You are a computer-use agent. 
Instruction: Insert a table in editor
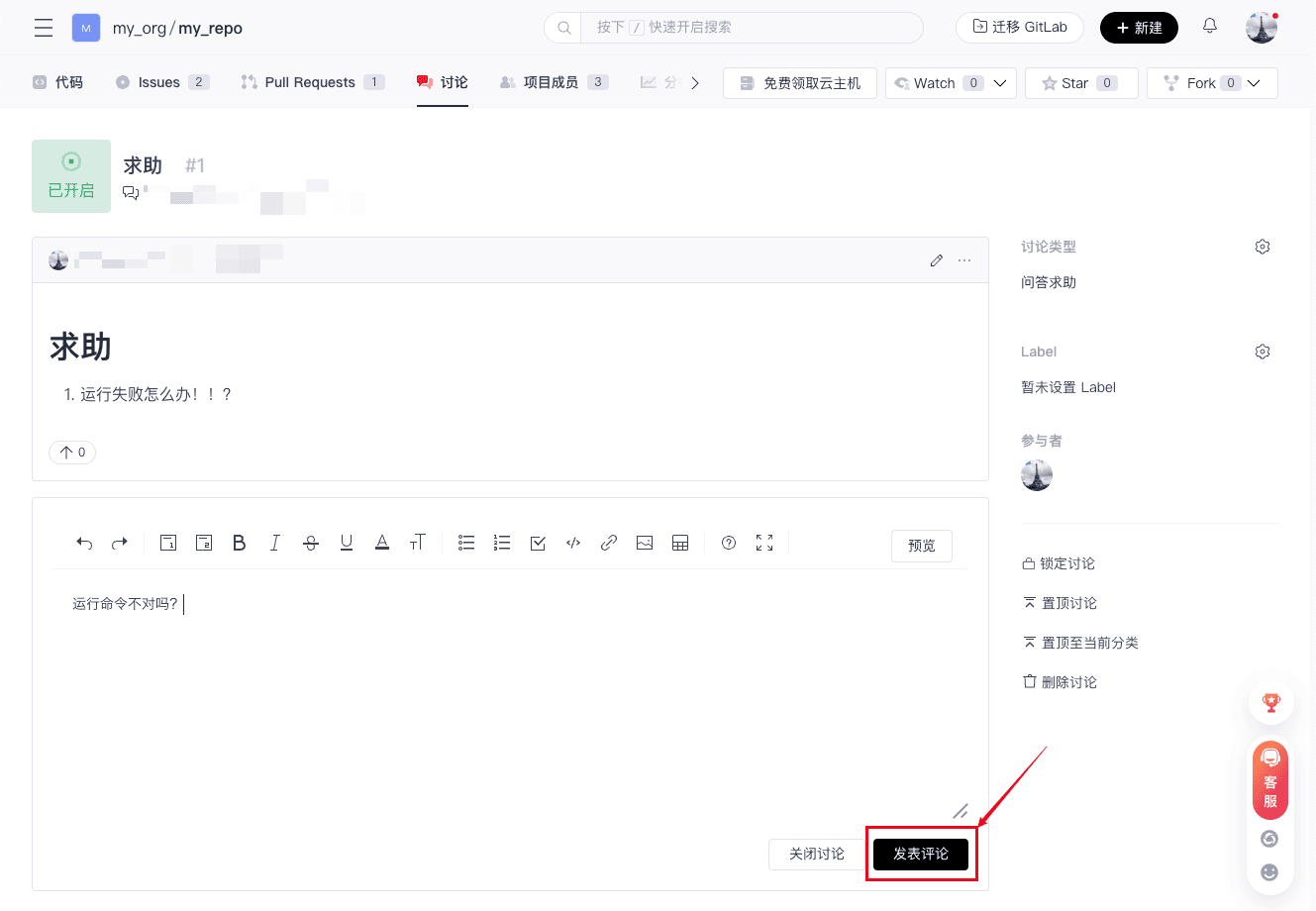coord(680,543)
